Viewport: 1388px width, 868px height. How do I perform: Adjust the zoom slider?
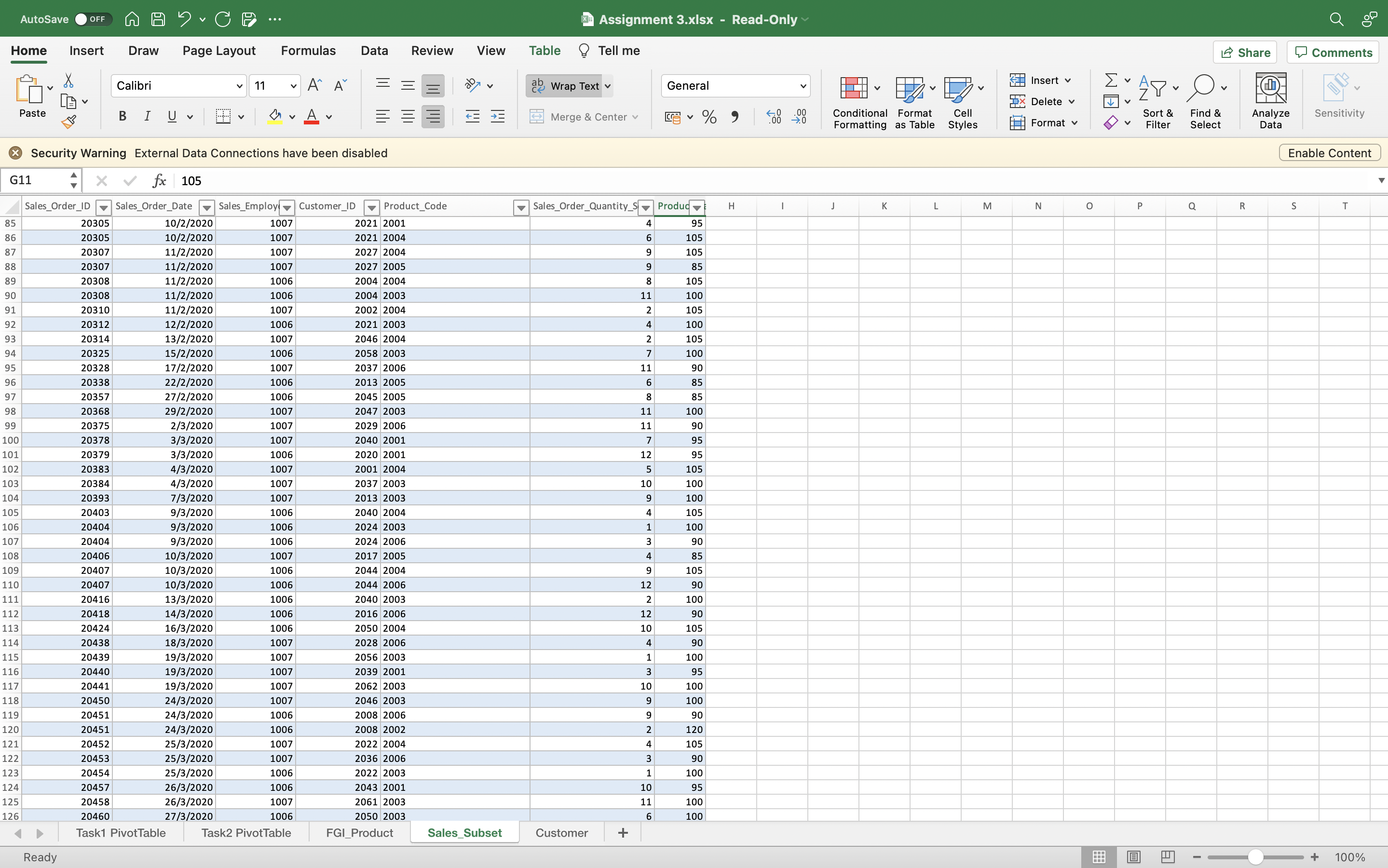point(1255,856)
